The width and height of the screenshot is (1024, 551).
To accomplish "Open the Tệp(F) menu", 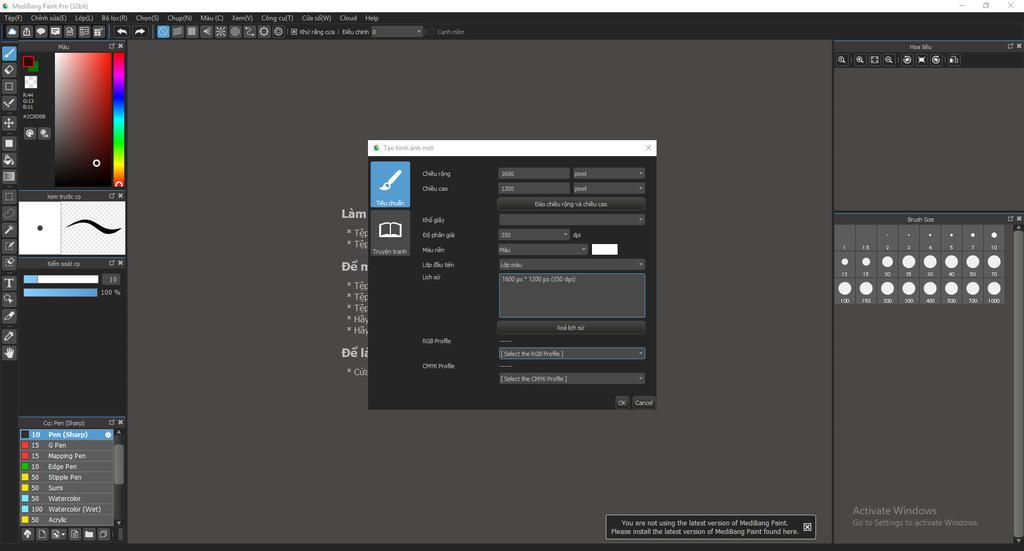I will [13, 18].
